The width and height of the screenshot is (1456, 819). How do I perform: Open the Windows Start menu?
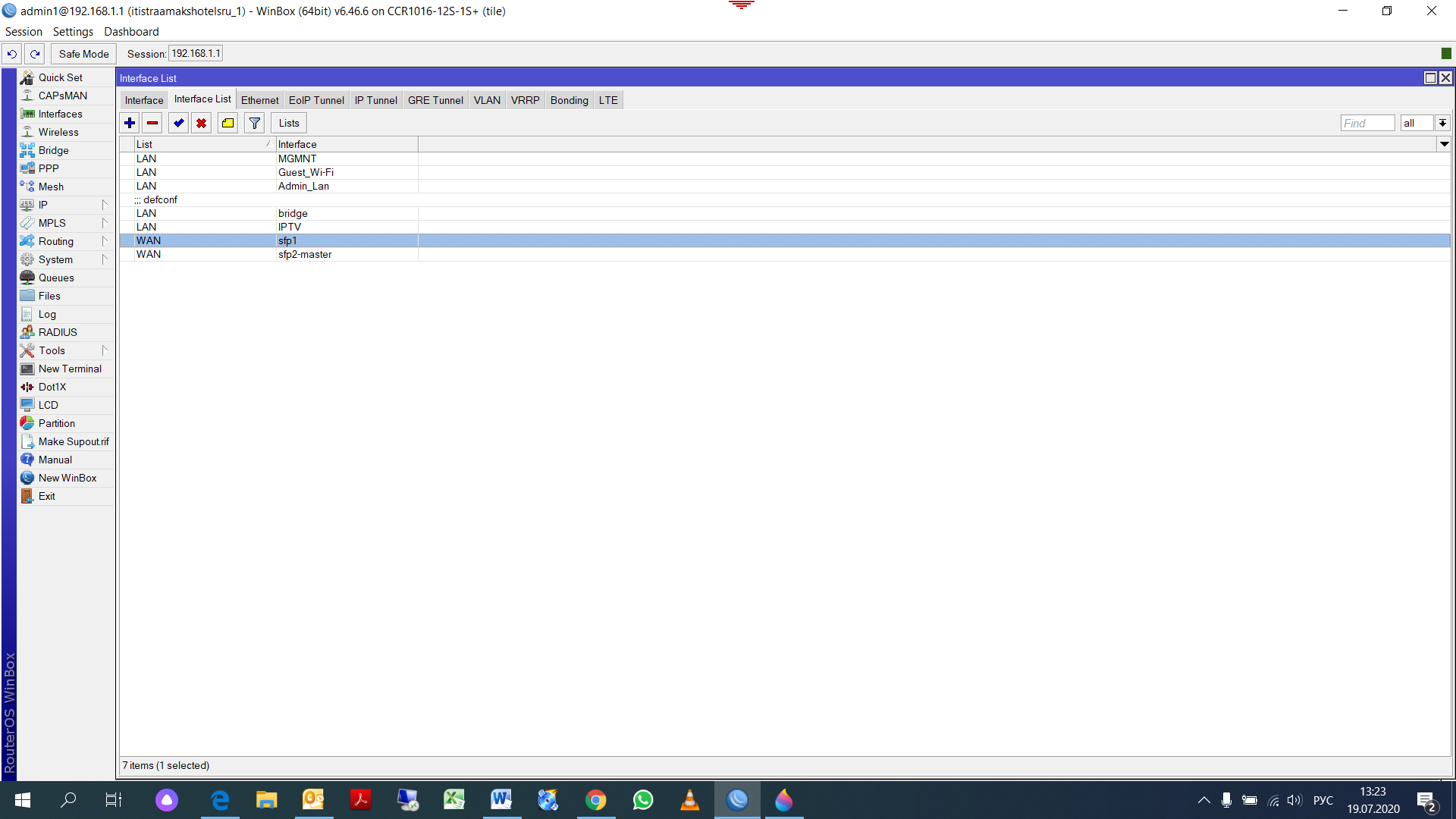click(x=22, y=800)
